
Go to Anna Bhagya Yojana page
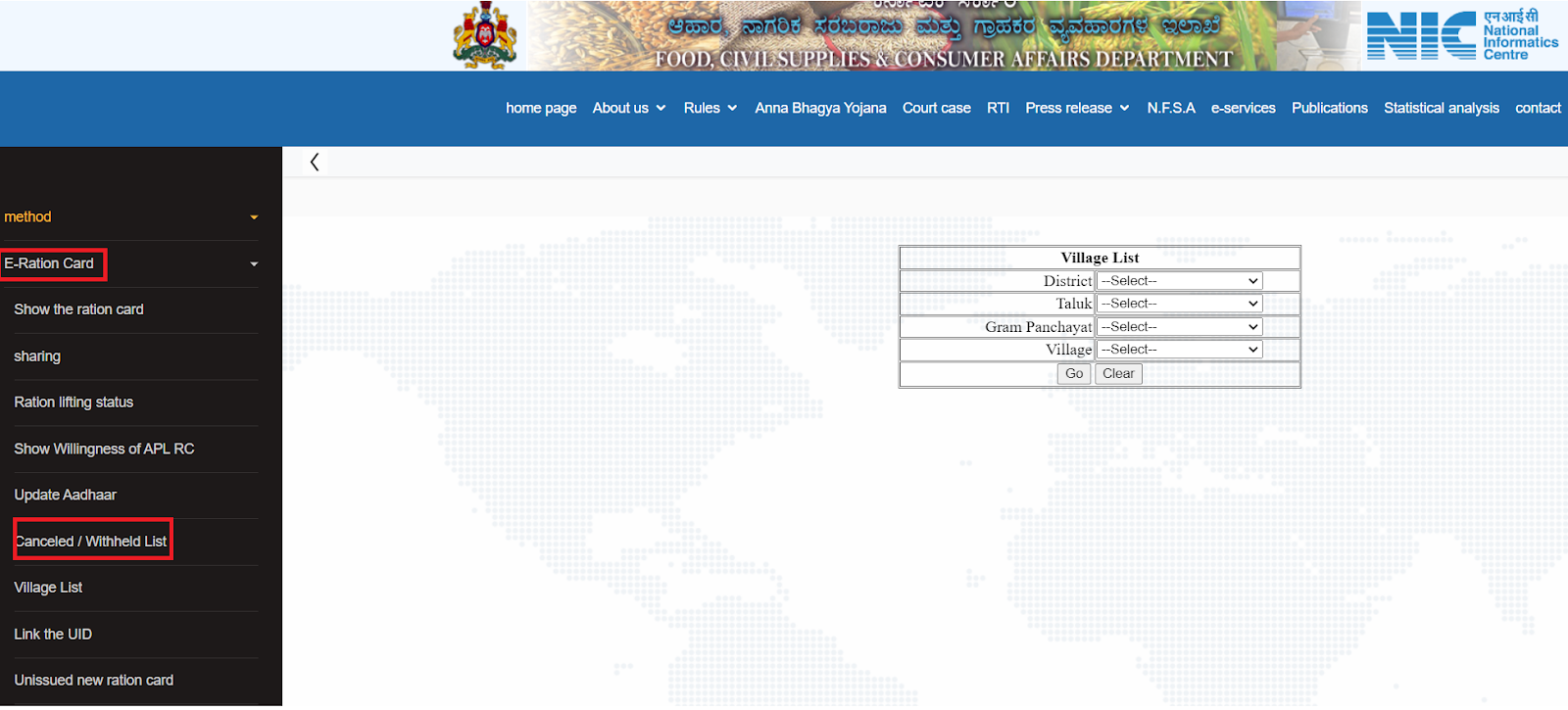[x=820, y=108]
